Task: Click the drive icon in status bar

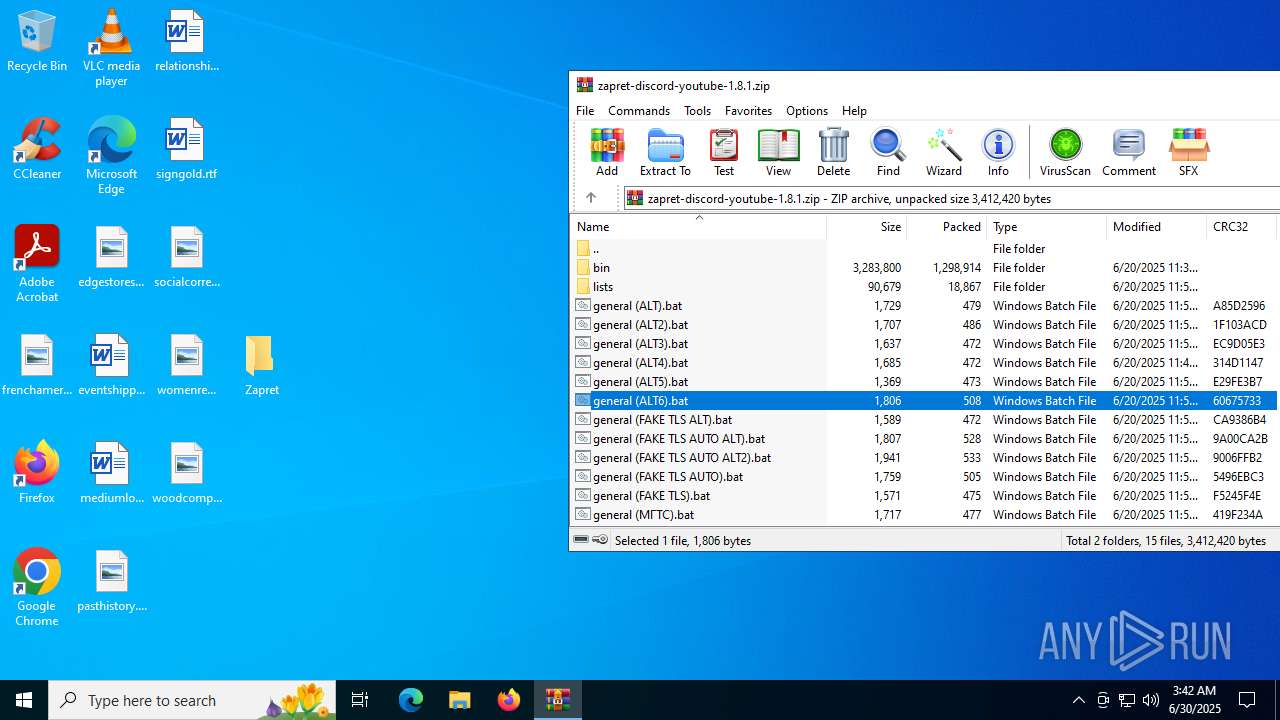Action: [x=581, y=540]
